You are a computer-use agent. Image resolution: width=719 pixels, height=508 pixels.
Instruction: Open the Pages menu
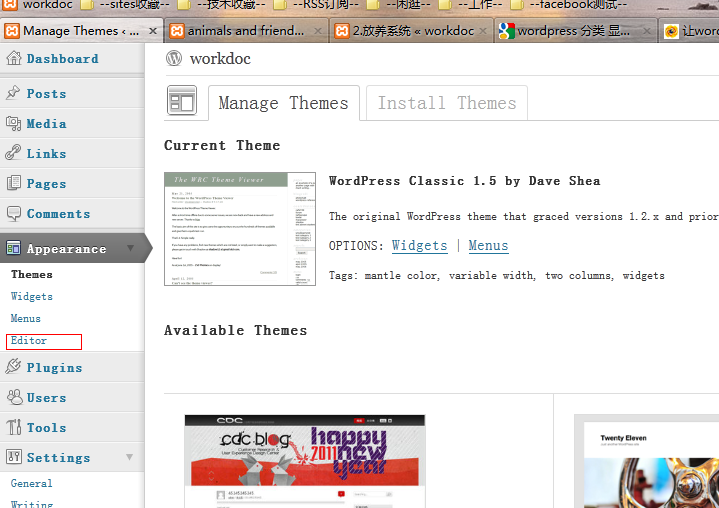[46, 184]
